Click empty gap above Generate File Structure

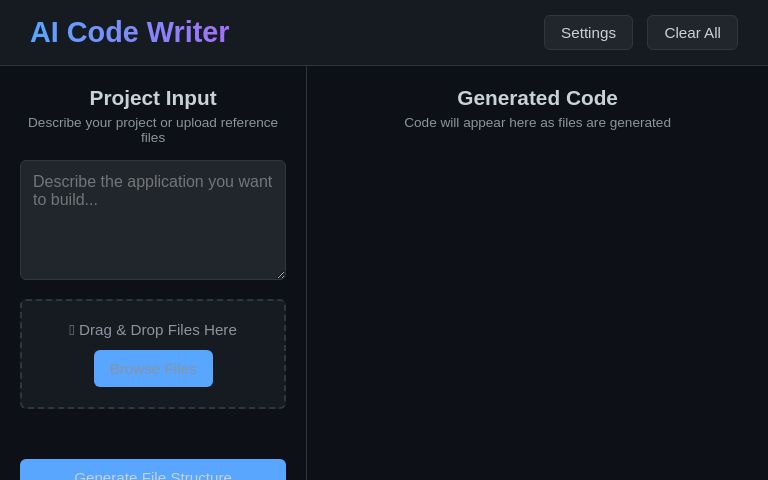click(153, 434)
